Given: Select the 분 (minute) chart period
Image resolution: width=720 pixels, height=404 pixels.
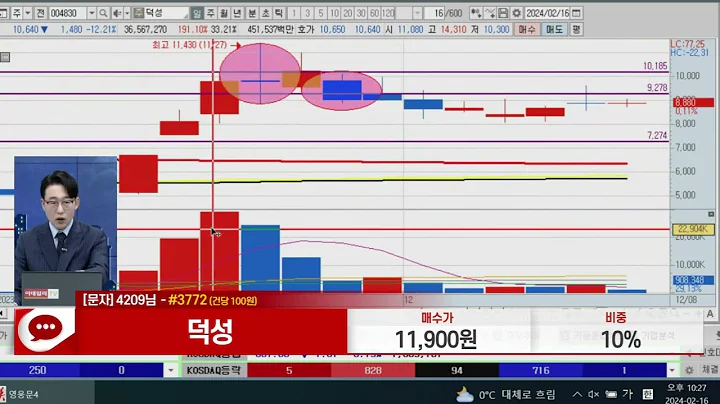Looking at the screenshot, I should (252, 13).
